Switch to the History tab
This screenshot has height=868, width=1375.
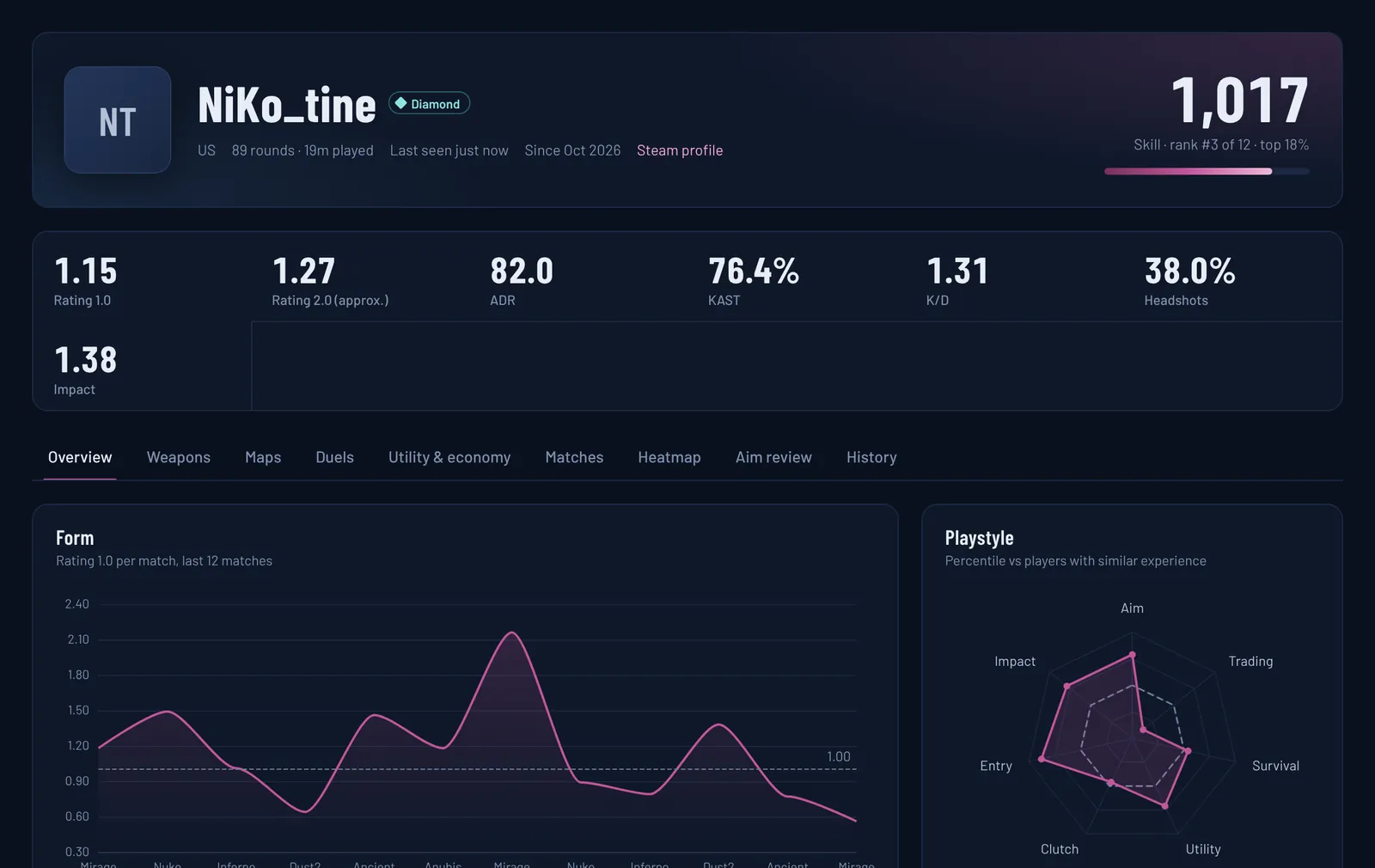[871, 457]
